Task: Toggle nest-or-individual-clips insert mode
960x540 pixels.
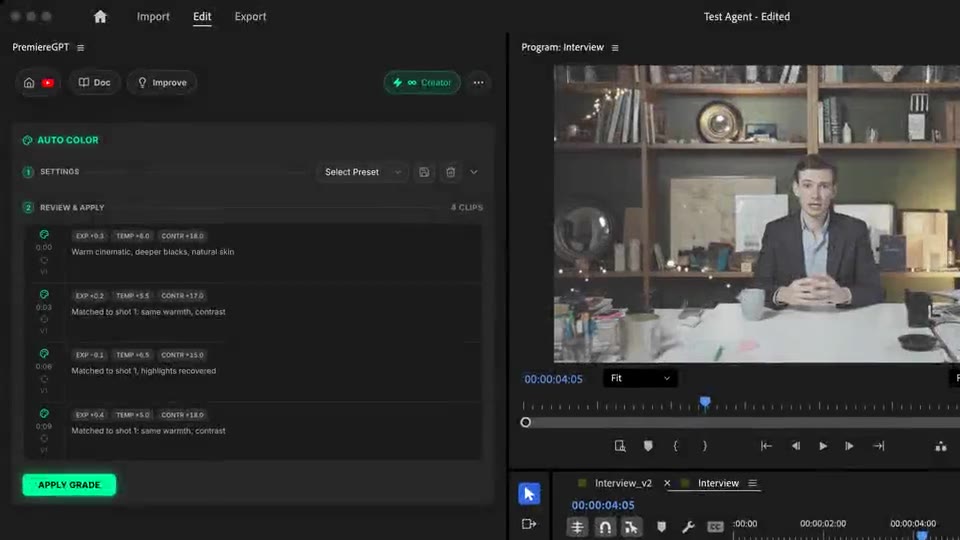Action: click(x=577, y=527)
